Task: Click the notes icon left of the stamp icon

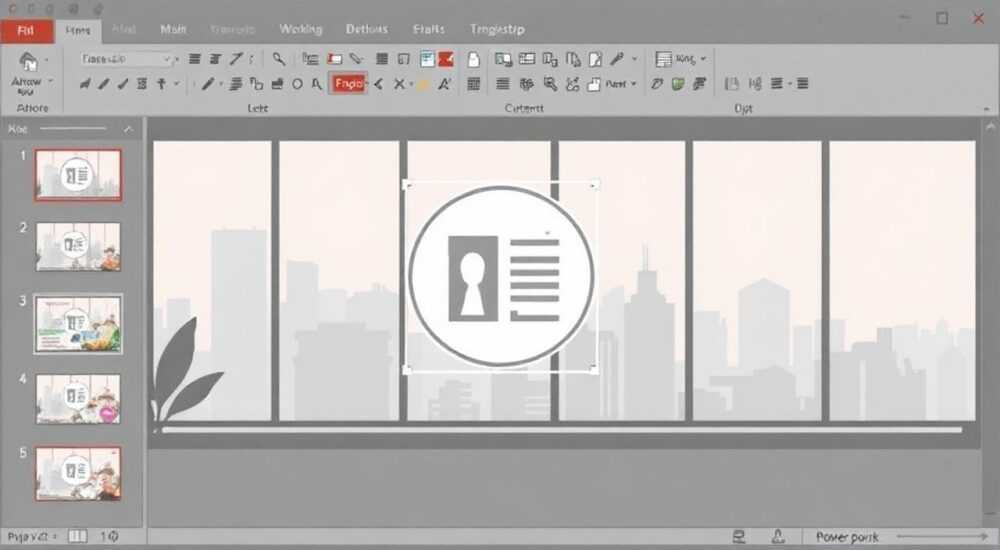Action: coord(739,537)
